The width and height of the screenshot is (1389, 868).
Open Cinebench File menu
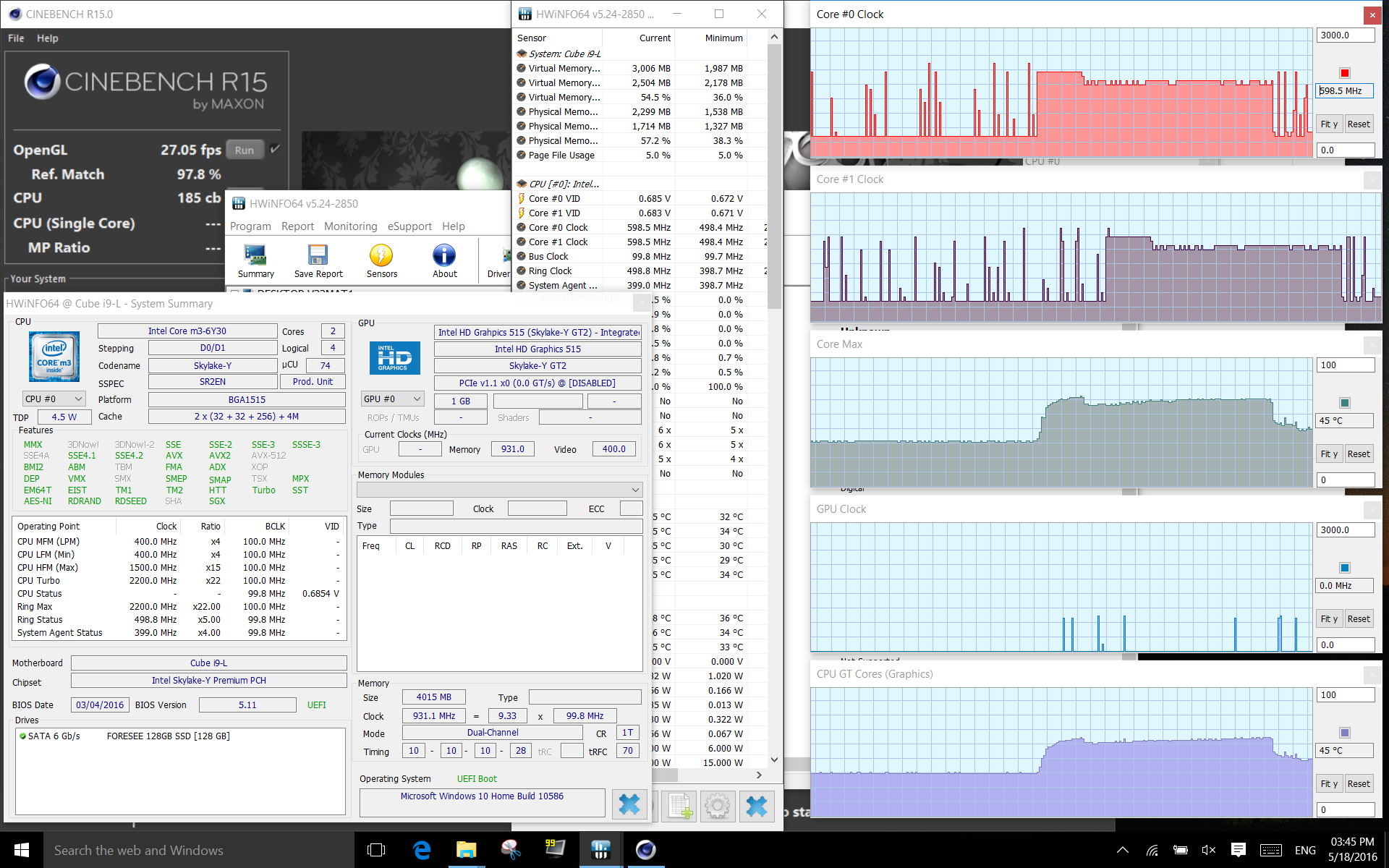[16, 38]
